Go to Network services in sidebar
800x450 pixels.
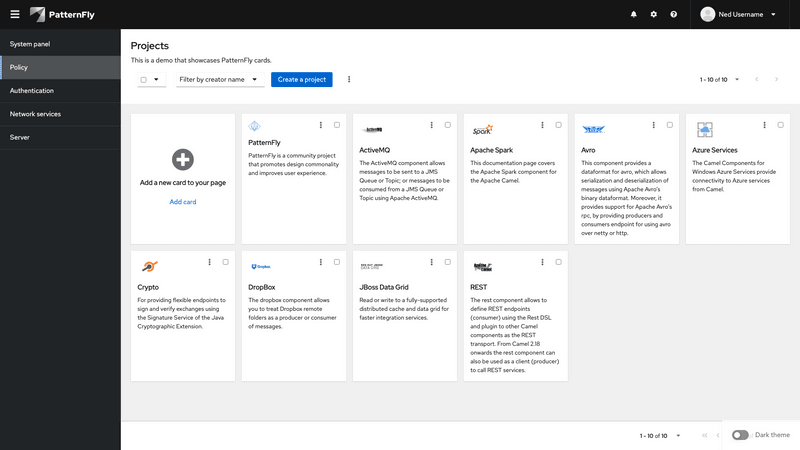(x=36, y=113)
